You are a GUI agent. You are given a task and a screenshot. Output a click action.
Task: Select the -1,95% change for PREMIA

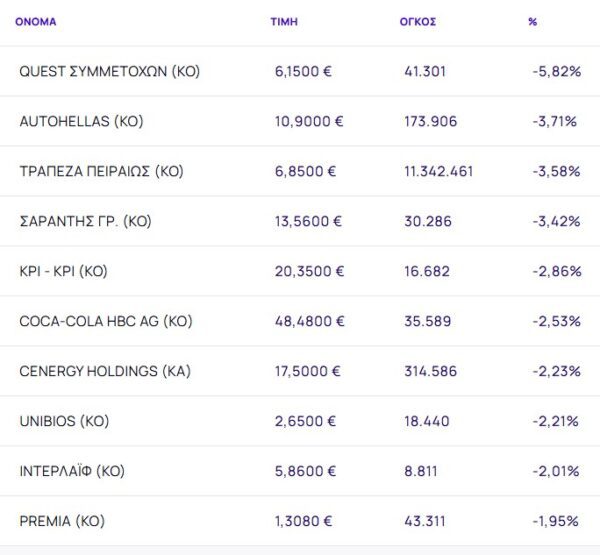point(556,521)
